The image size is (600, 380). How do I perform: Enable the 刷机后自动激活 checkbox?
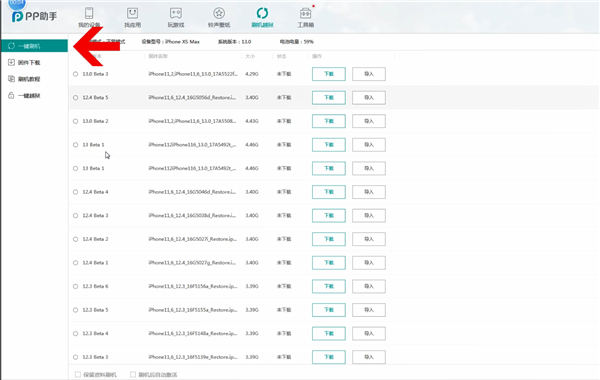(x=133, y=374)
